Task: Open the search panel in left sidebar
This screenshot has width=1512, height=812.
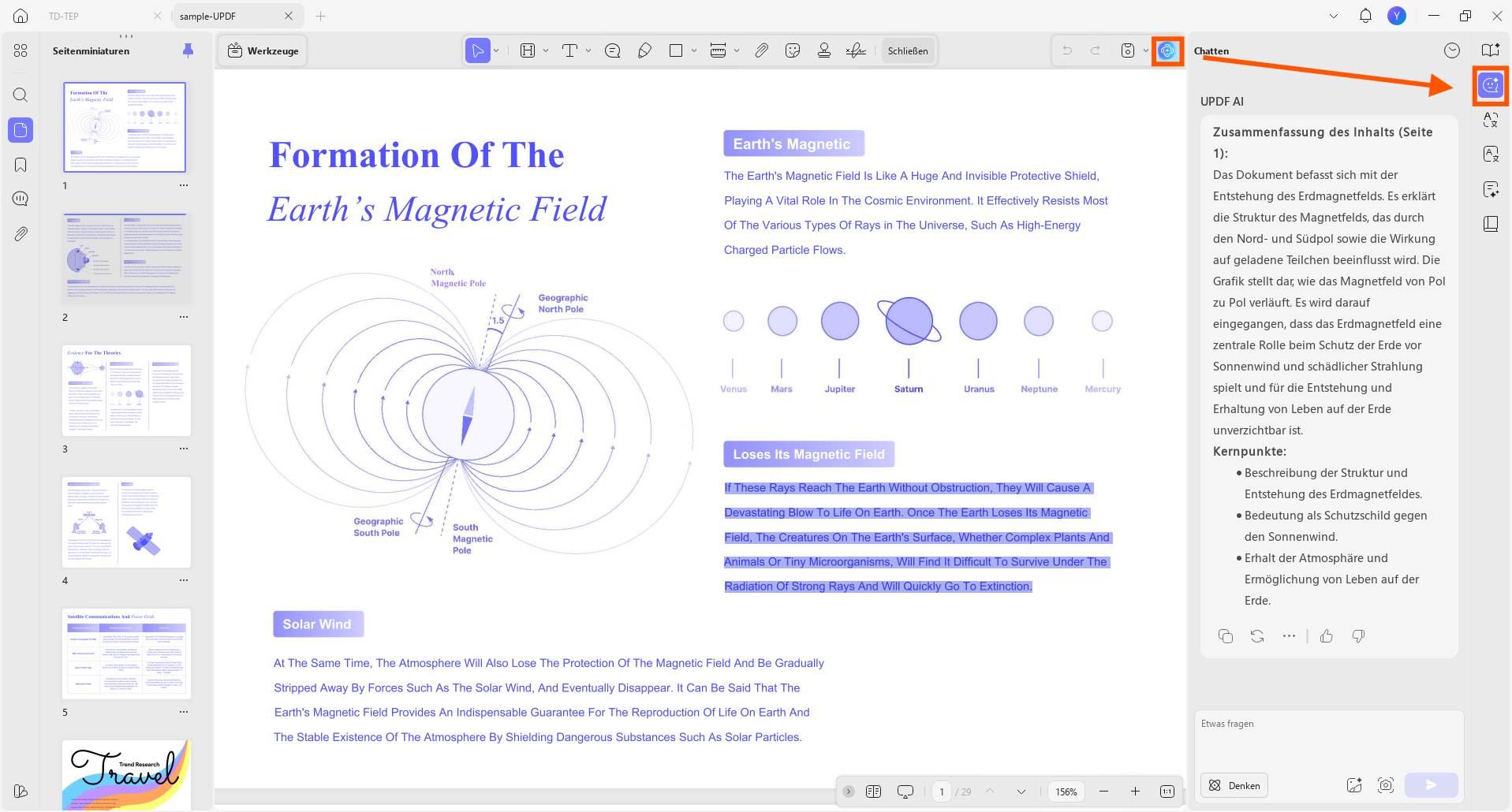Action: click(21, 95)
